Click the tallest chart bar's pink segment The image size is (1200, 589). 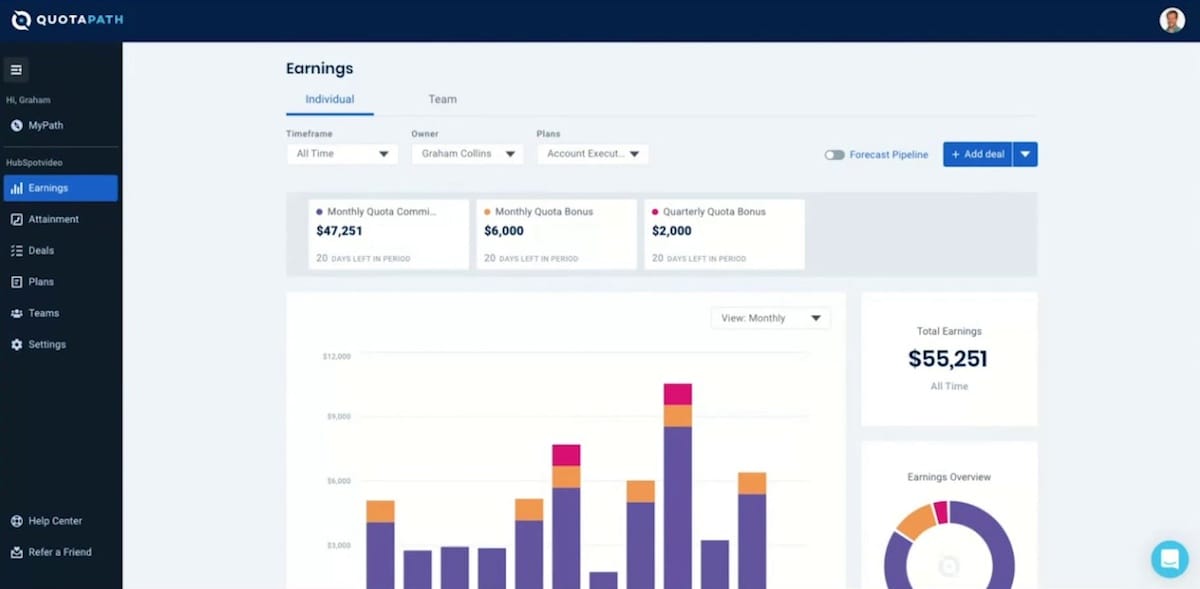pyautogui.click(x=678, y=394)
